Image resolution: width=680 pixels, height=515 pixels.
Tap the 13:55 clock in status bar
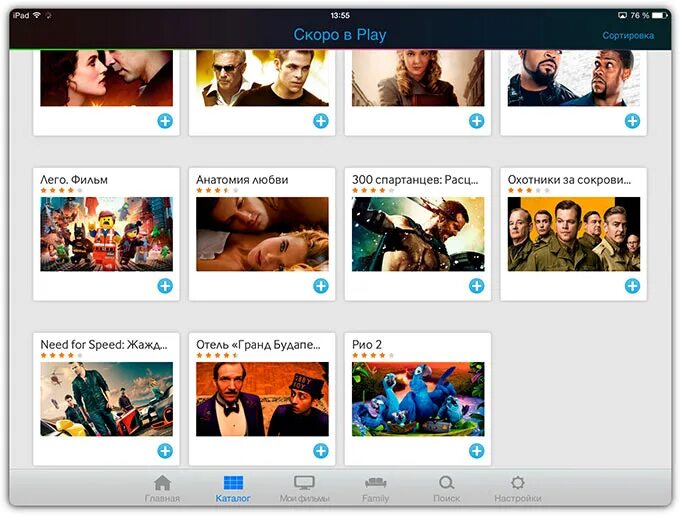click(340, 16)
